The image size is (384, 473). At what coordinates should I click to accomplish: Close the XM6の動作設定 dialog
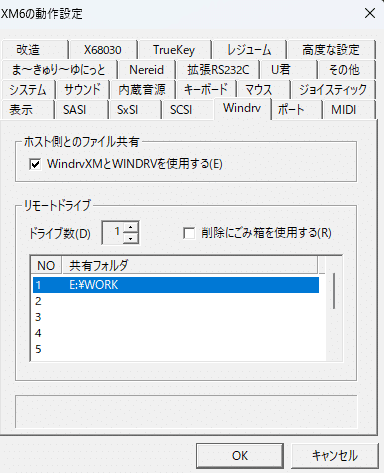point(370,13)
